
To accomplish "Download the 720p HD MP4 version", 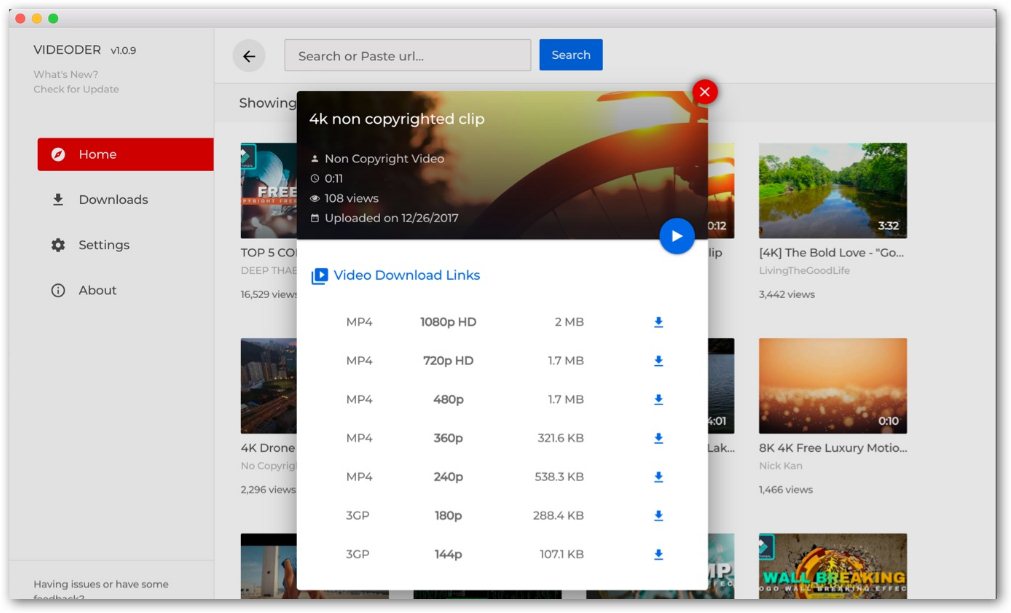I will [658, 361].
